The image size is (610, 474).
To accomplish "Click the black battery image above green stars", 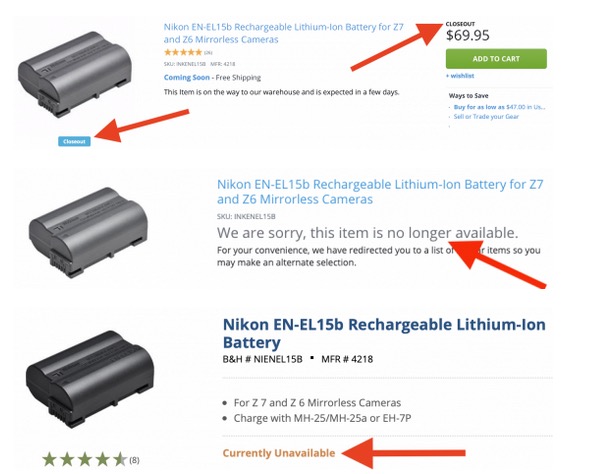I will coord(90,379).
